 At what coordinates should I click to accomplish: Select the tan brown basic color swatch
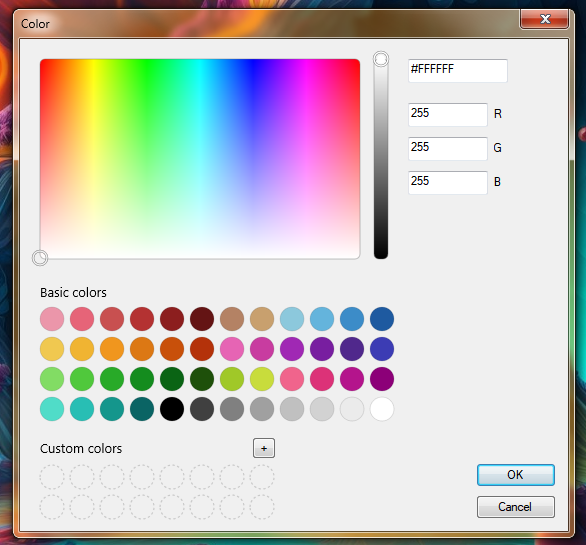(232, 319)
